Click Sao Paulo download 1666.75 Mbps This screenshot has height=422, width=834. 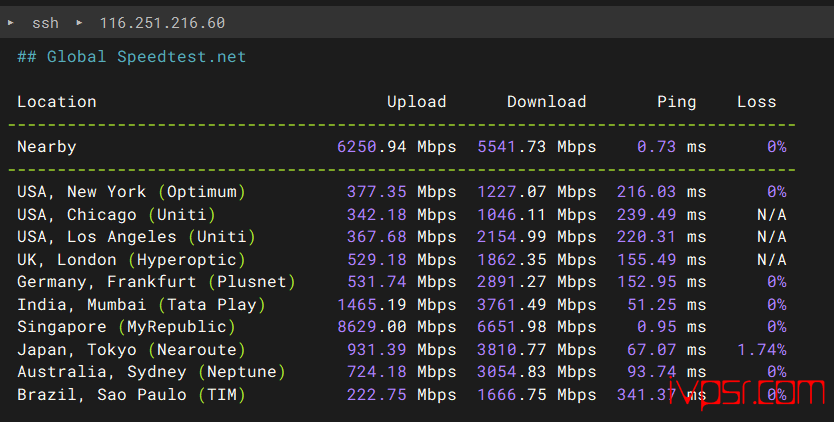(537, 395)
